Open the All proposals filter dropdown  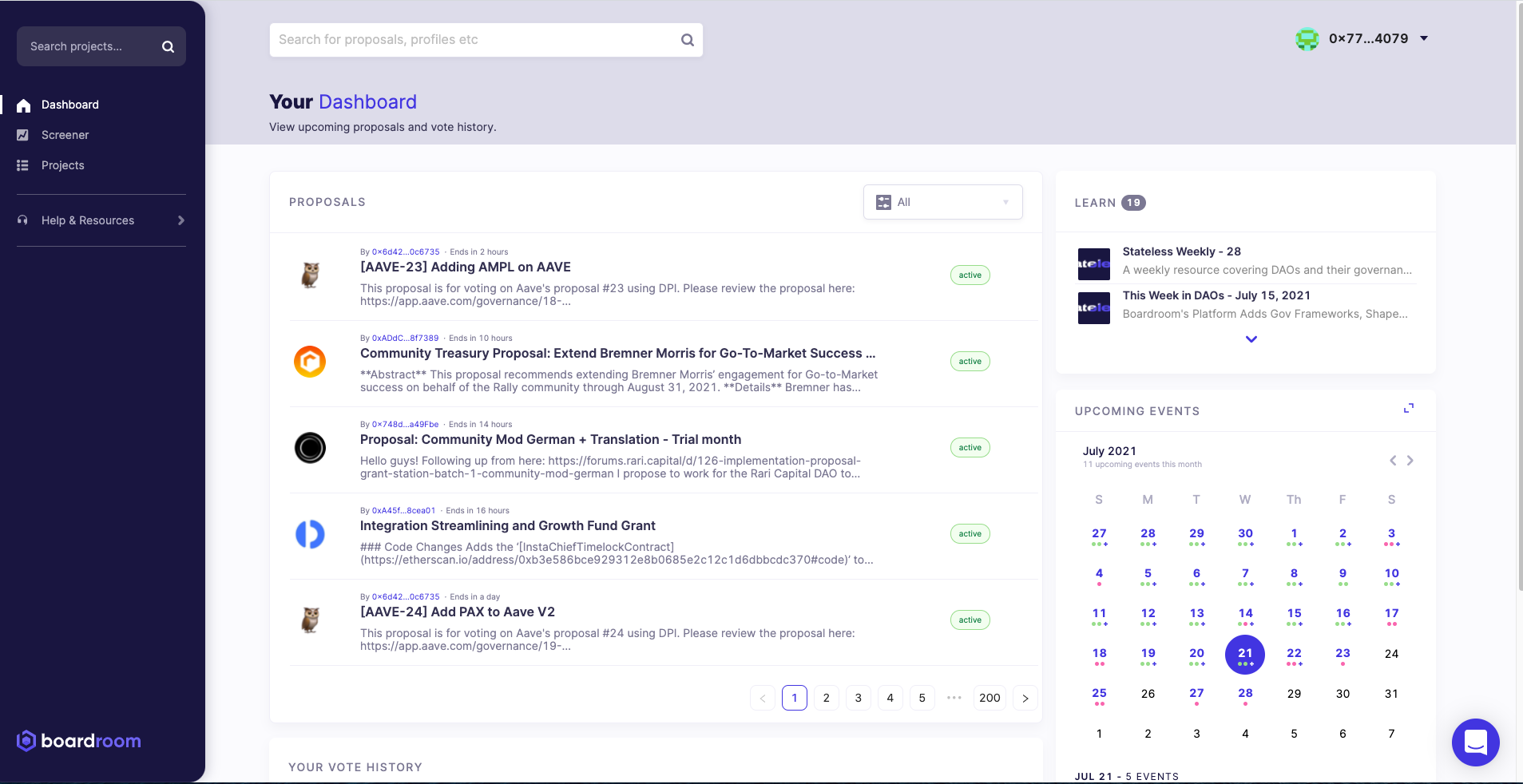pyautogui.click(x=943, y=202)
